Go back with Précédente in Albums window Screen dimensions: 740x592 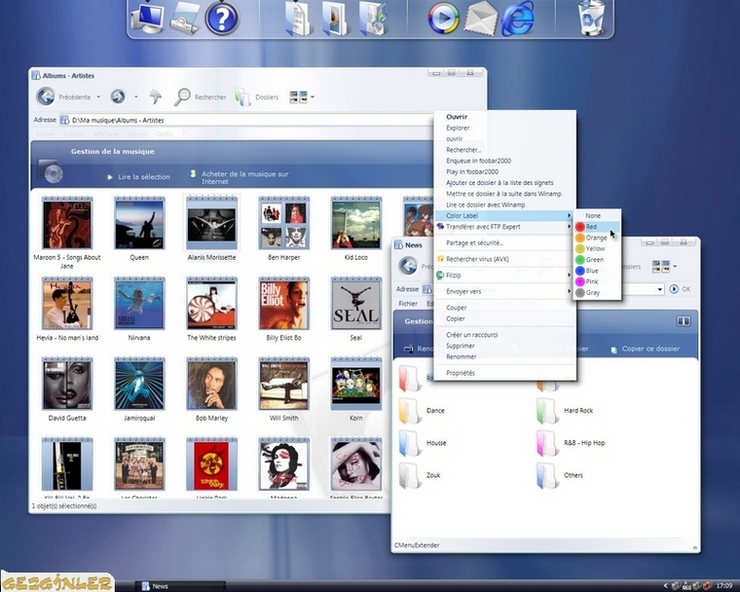click(64, 97)
